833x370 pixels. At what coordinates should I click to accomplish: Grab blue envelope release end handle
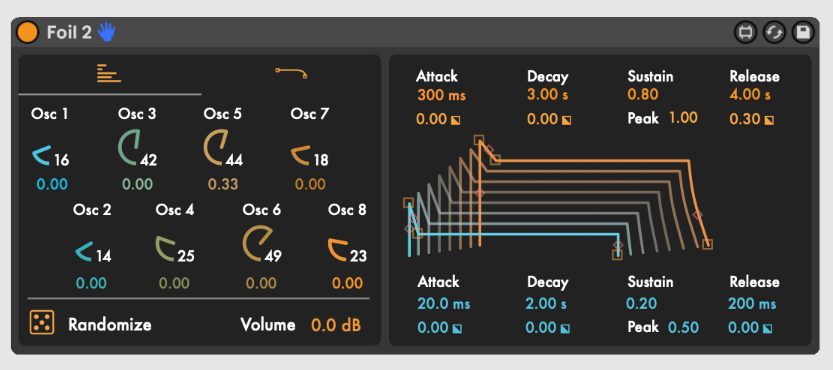(x=617, y=255)
